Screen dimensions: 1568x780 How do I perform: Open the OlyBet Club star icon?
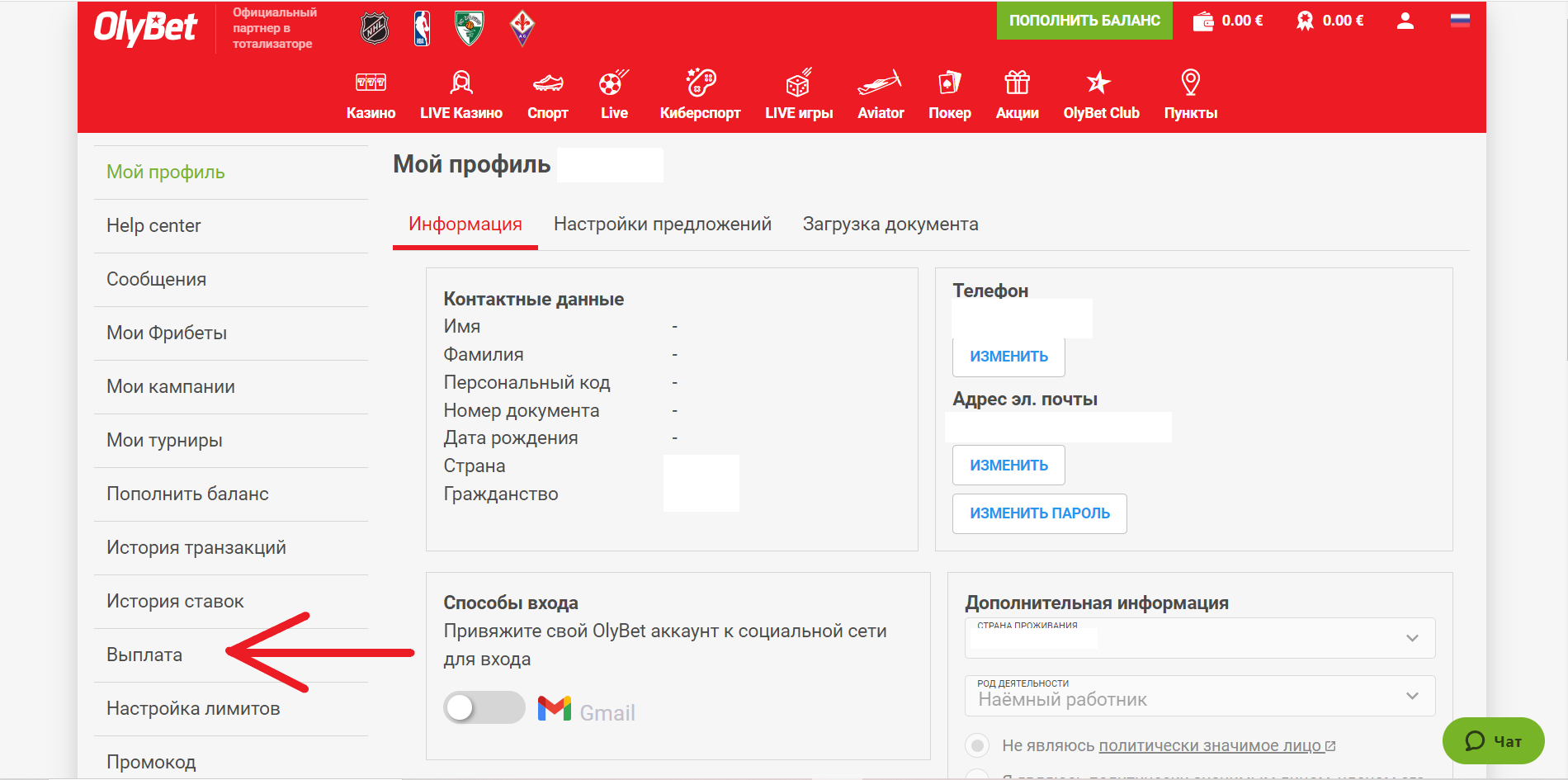[1099, 82]
